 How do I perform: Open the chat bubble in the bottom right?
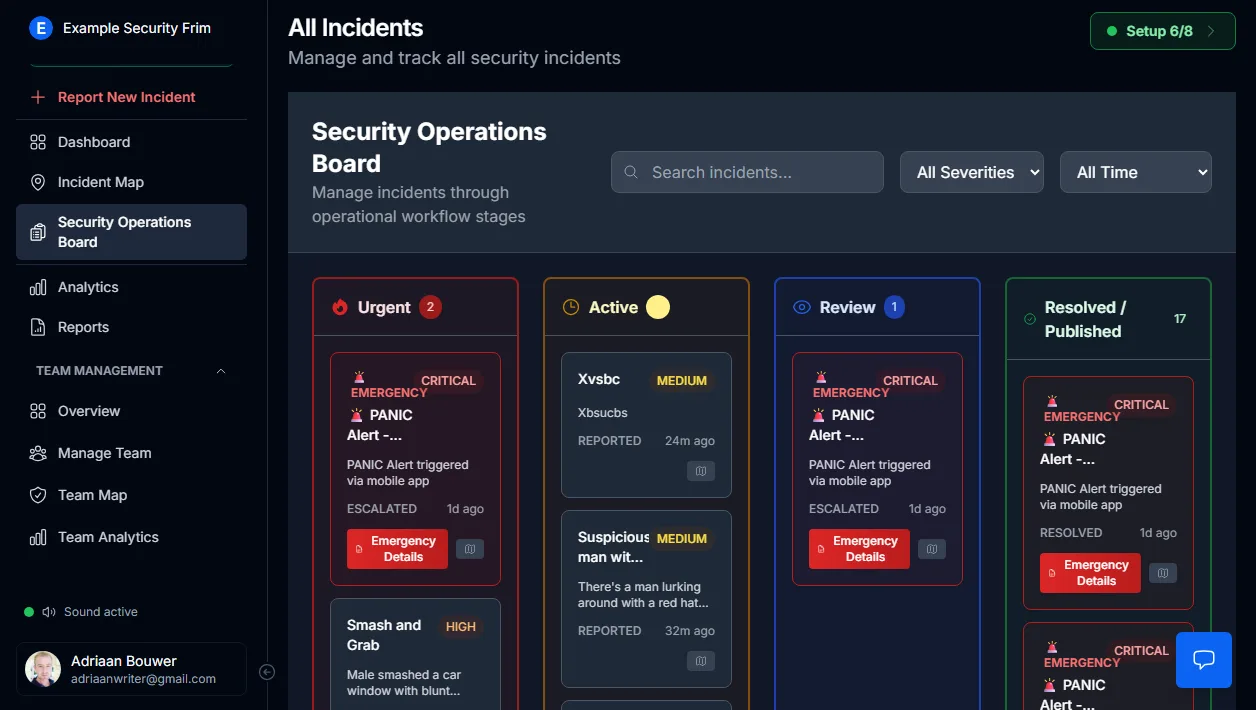1203,660
